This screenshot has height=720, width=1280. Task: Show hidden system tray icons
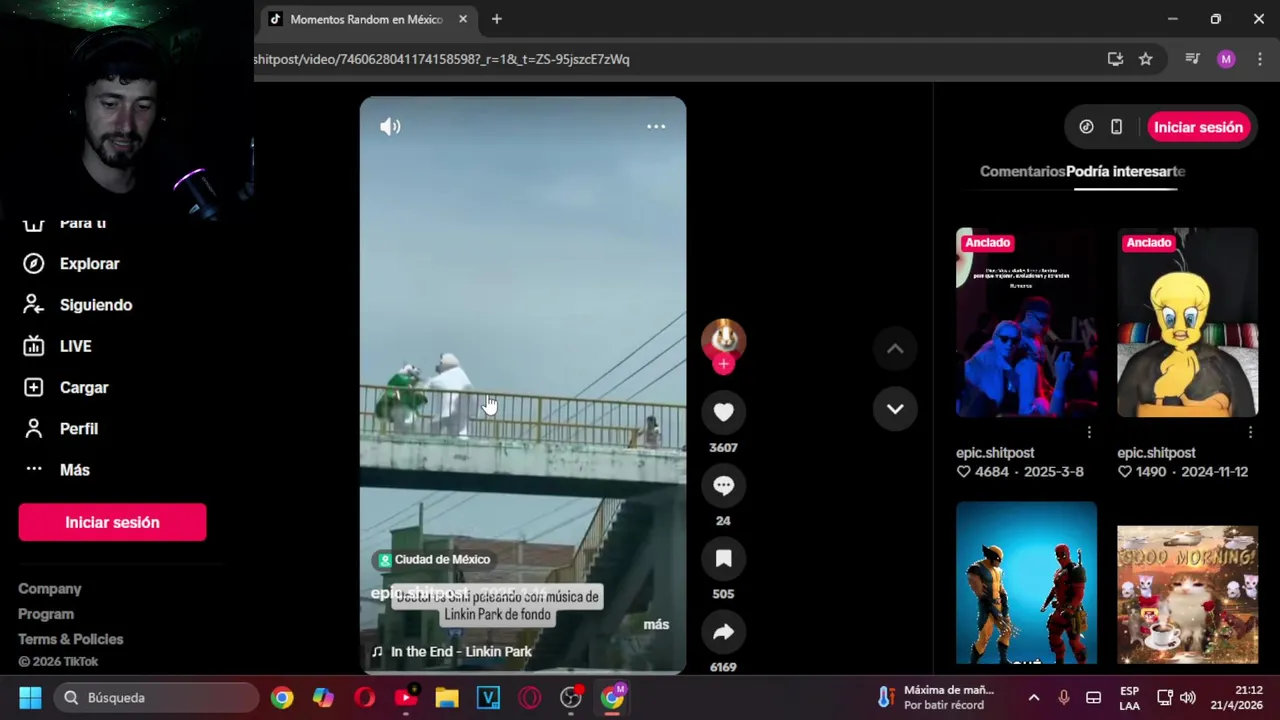(x=1034, y=698)
